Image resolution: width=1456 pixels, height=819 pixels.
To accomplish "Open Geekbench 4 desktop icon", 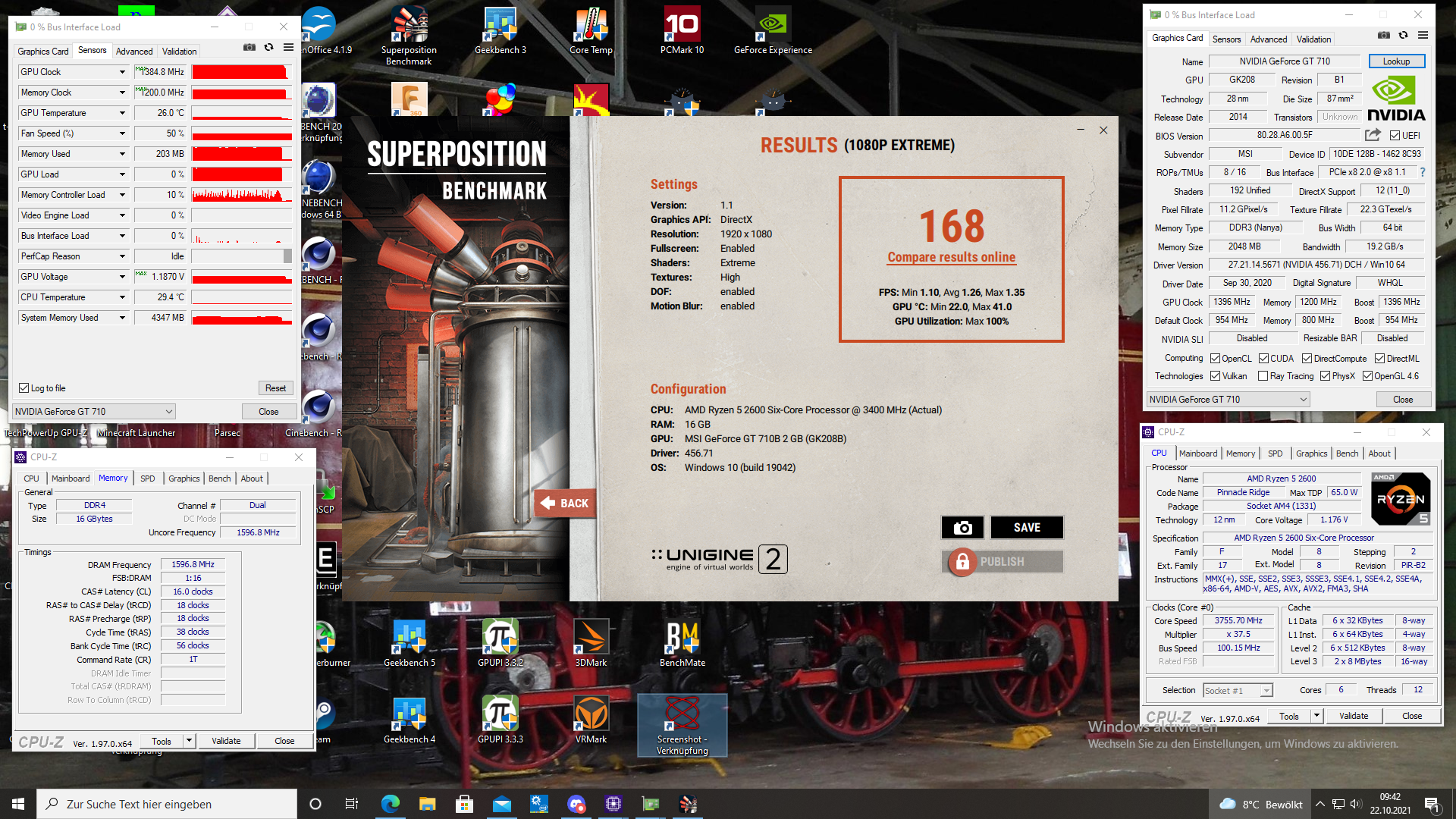I will [x=409, y=720].
